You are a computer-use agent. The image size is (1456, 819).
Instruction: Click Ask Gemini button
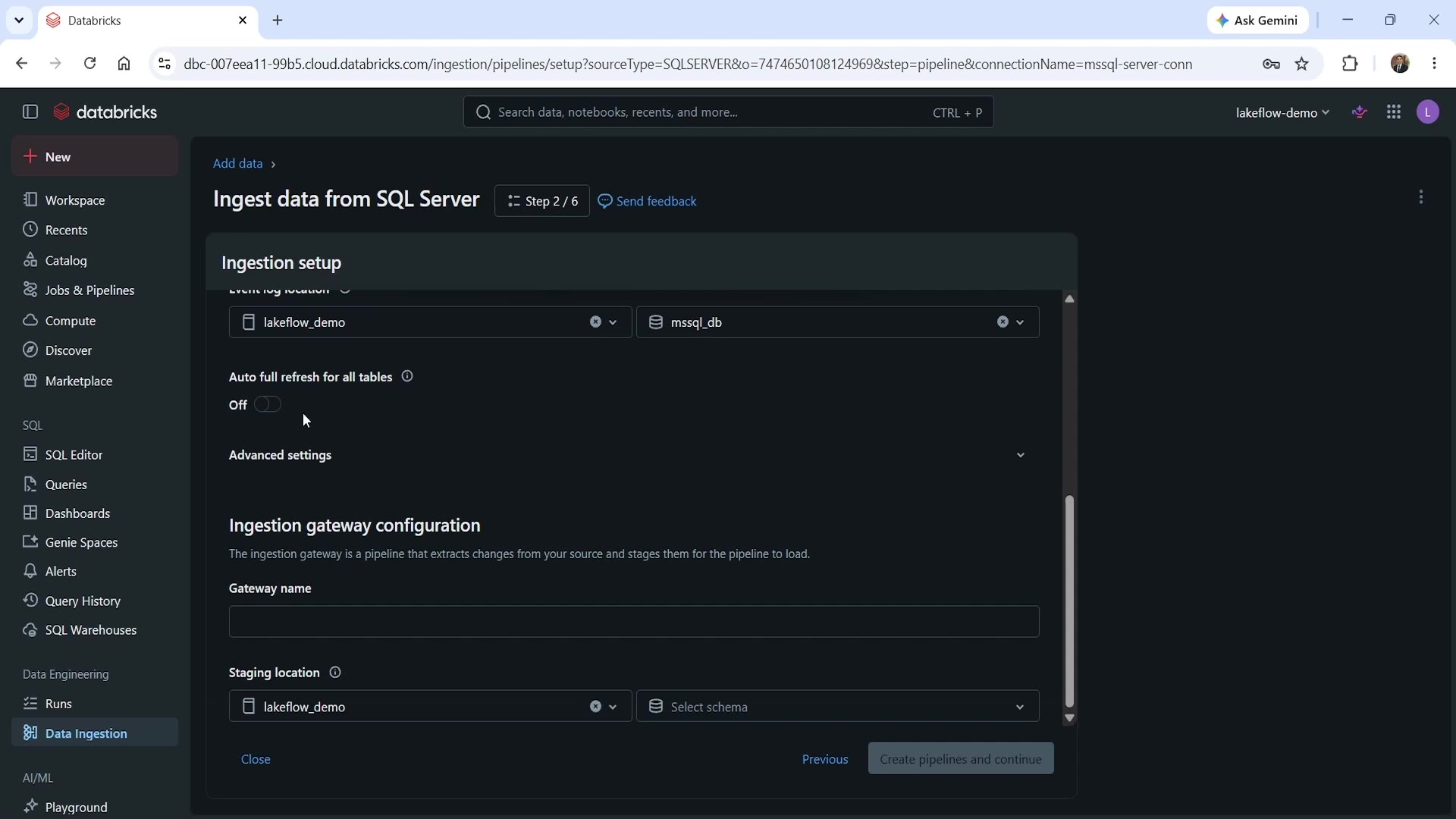pyautogui.click(x=1258, y=20)
